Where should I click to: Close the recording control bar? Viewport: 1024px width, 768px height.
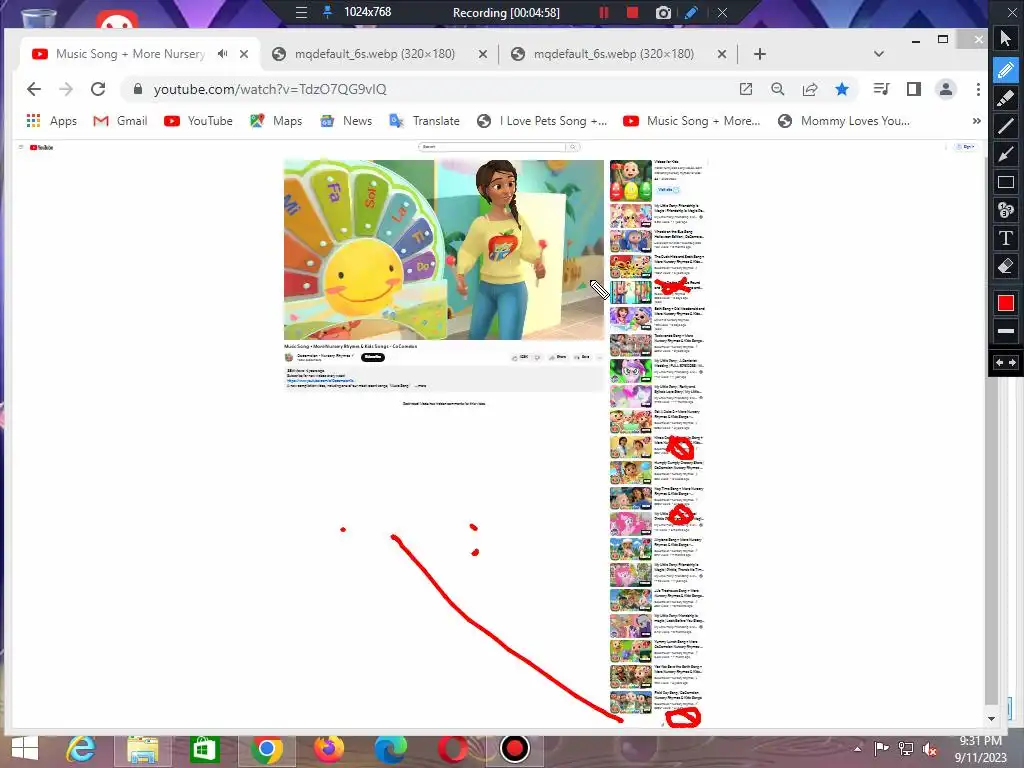[722, 12]
